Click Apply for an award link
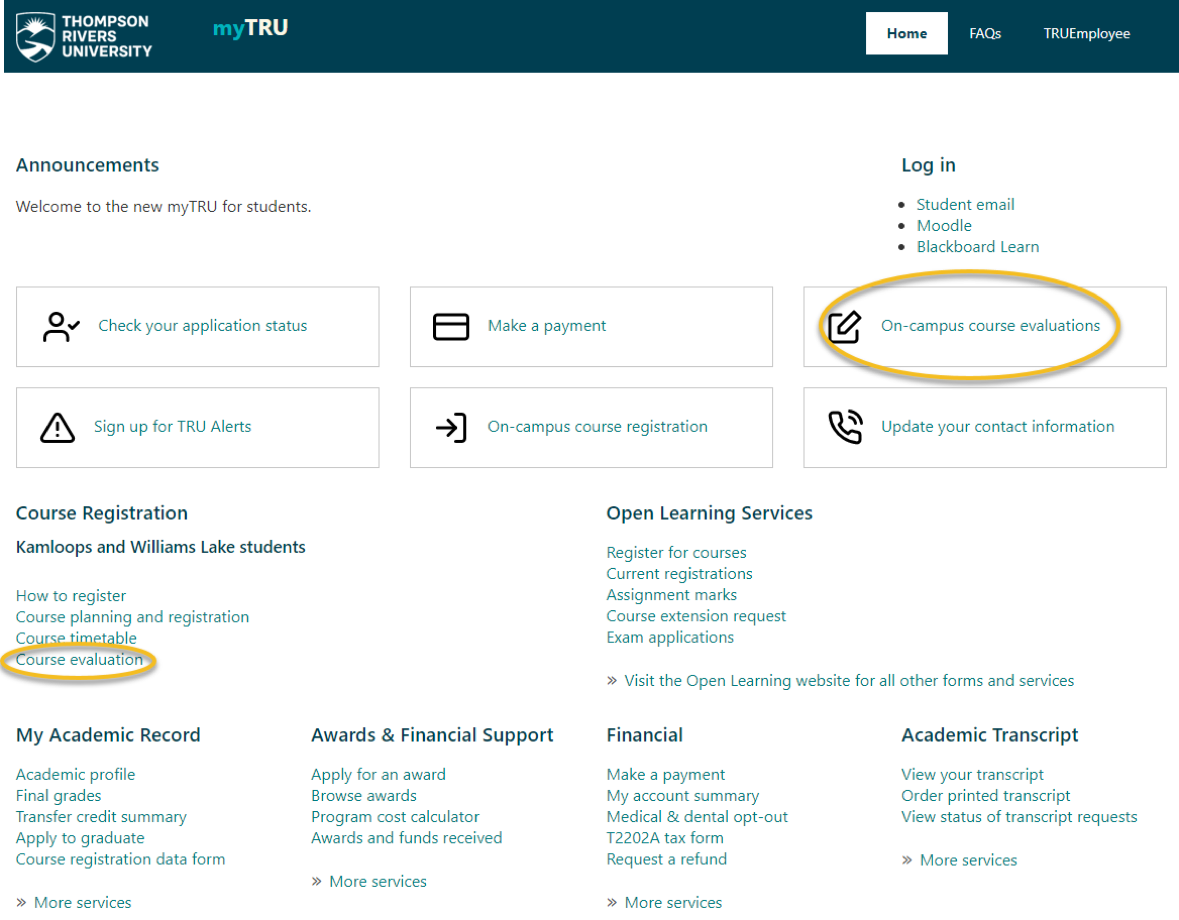The width and height of the screenshot is (1179, 920). (378, 774)
